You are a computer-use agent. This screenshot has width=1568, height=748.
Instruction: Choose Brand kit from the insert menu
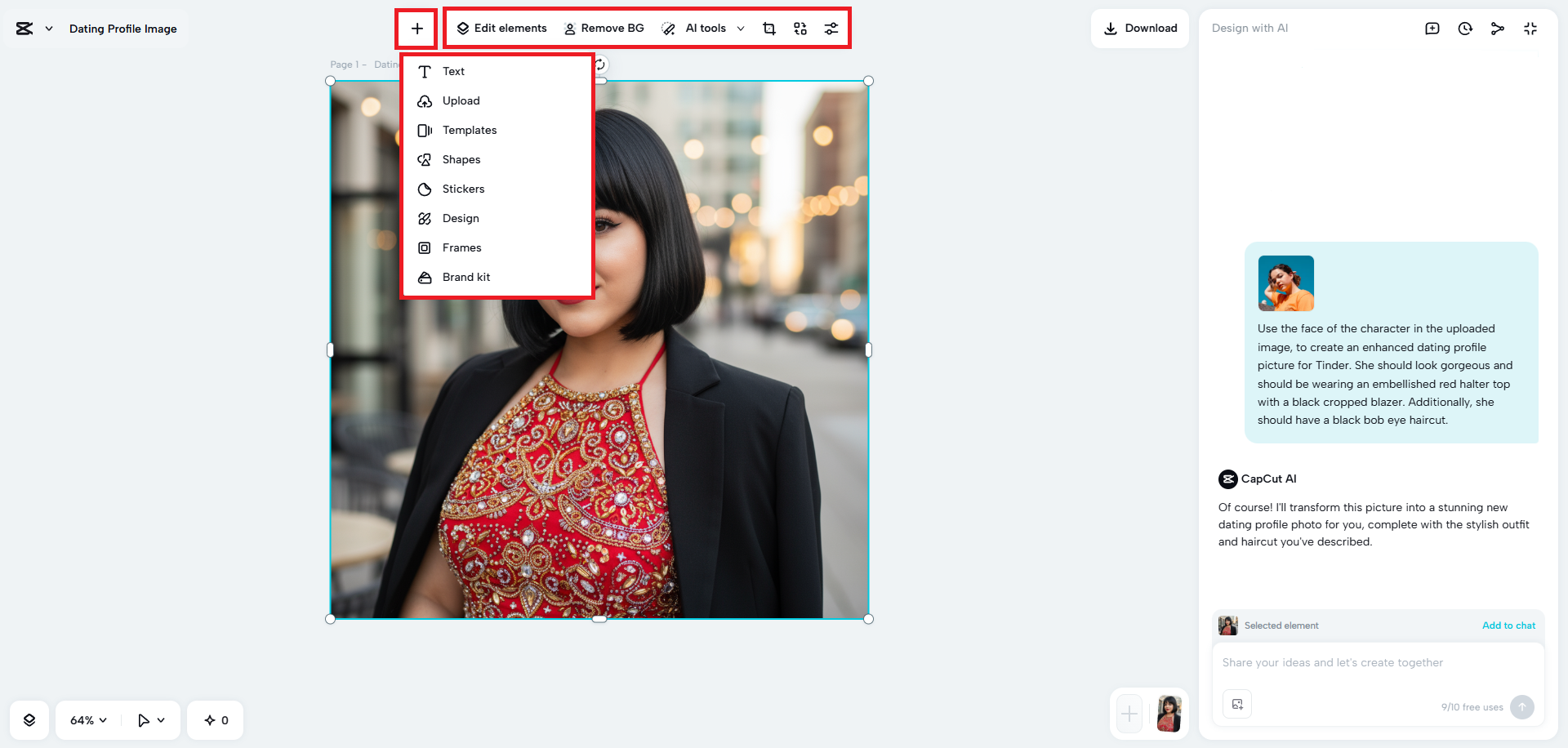tap(465, 277)
